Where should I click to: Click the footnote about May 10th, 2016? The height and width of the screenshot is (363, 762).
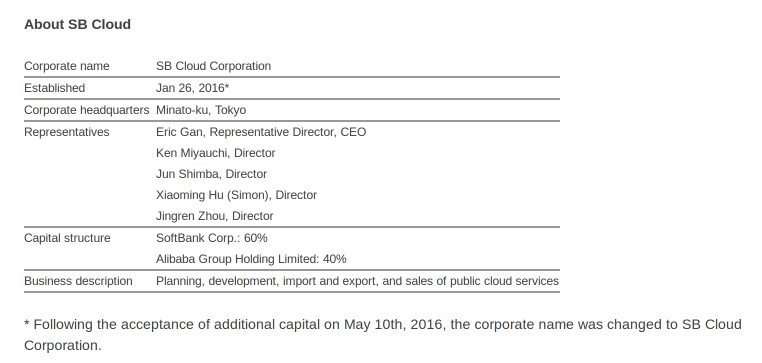383,335
